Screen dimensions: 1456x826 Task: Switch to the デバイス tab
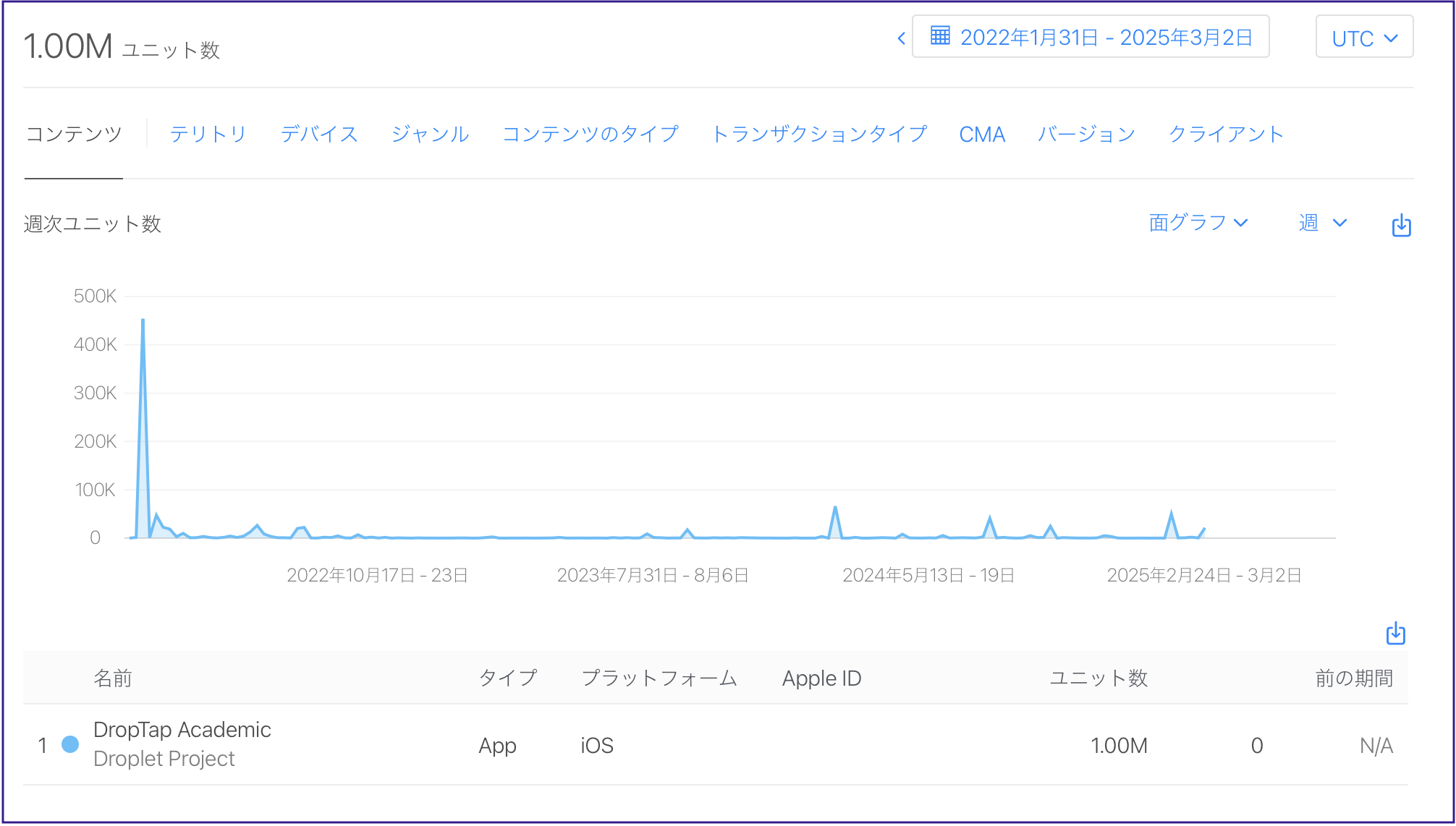[319, 134]
